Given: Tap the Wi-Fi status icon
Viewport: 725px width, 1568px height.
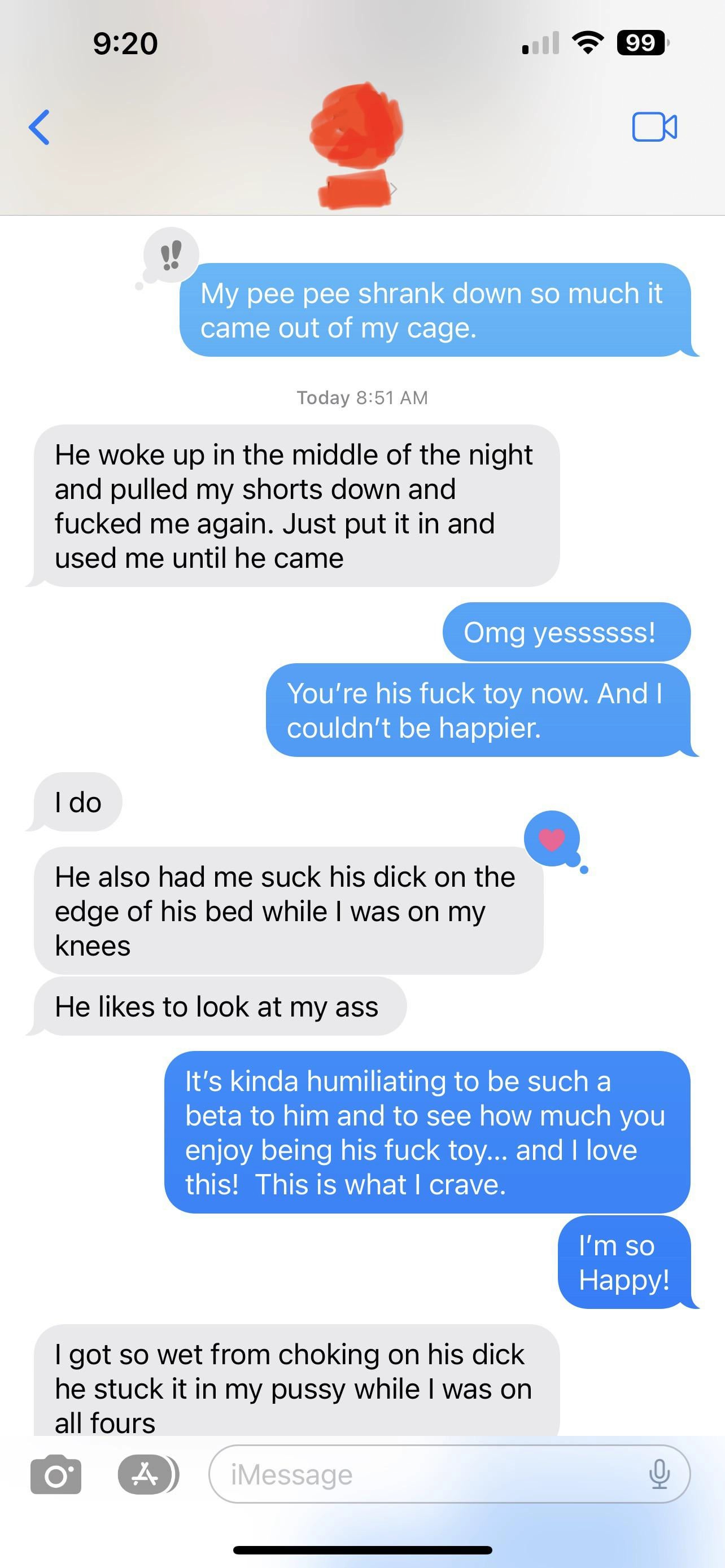Looking at the screenshot, I should point(587,43).
